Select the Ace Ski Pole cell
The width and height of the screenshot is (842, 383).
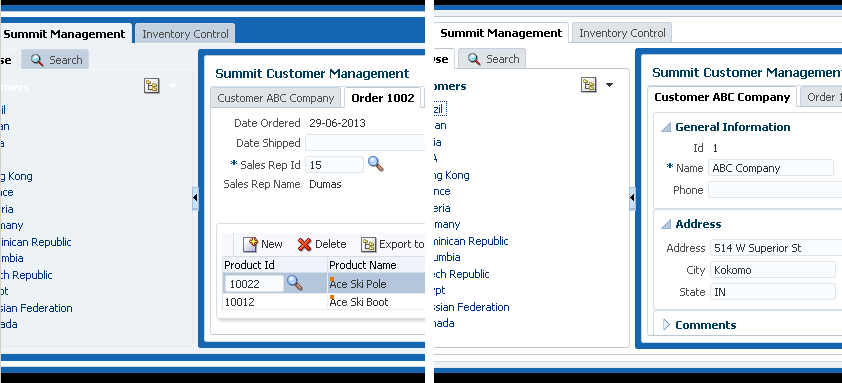coord(376,283)
